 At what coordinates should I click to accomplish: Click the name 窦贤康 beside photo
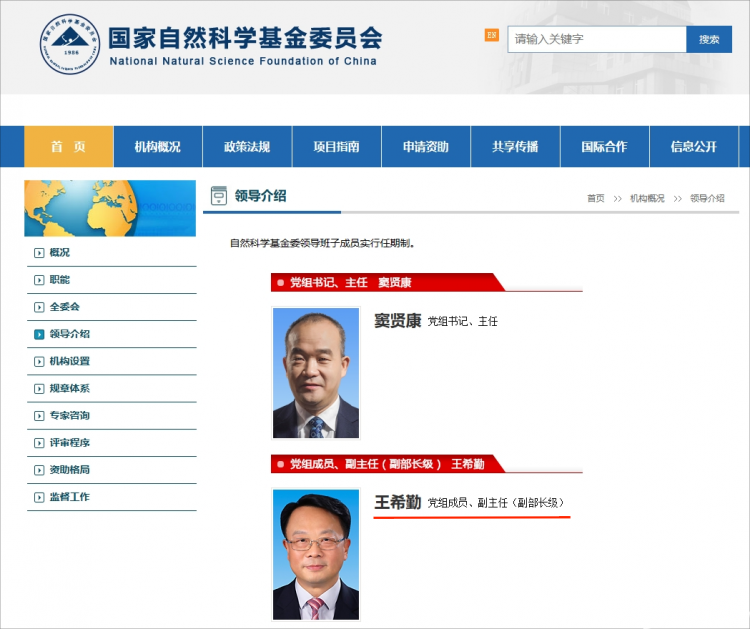[397, 320]
